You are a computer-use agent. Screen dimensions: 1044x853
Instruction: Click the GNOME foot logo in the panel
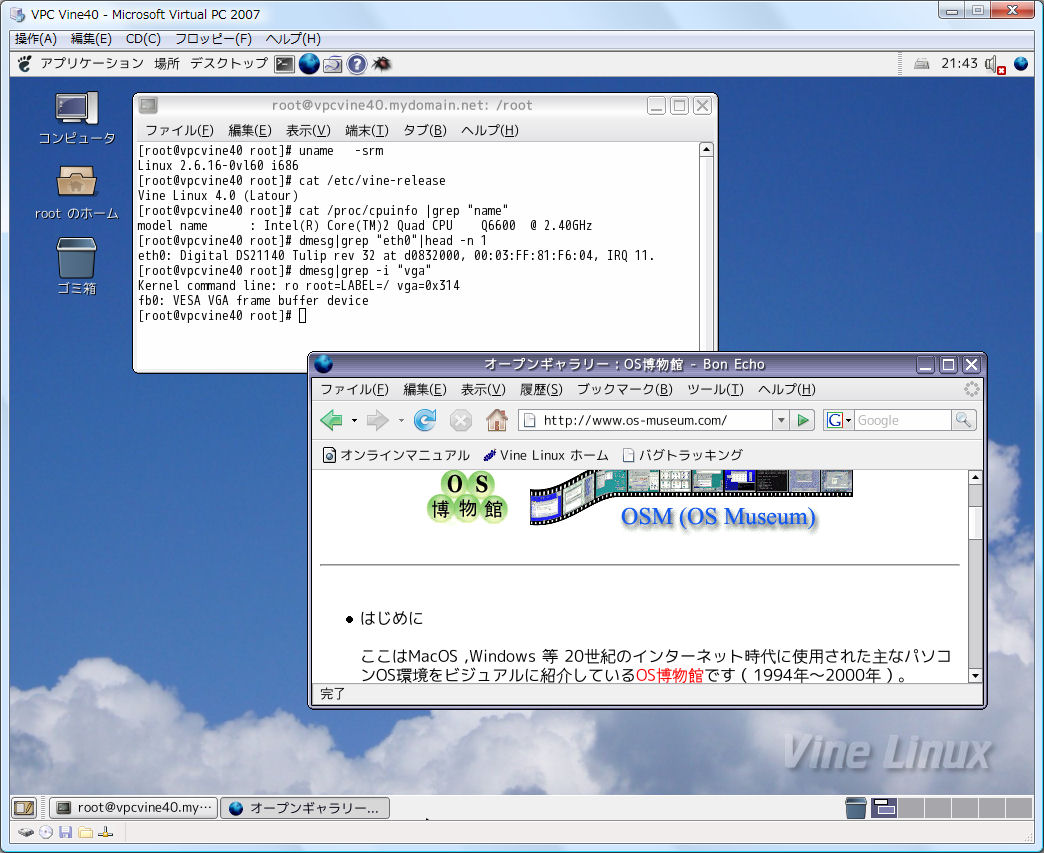coord(25,64)
